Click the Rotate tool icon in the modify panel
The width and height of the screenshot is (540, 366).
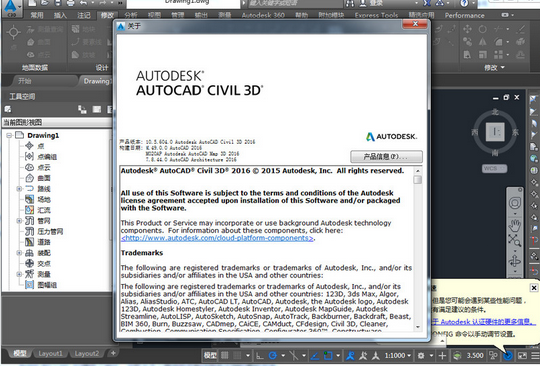tap(483, 29)
